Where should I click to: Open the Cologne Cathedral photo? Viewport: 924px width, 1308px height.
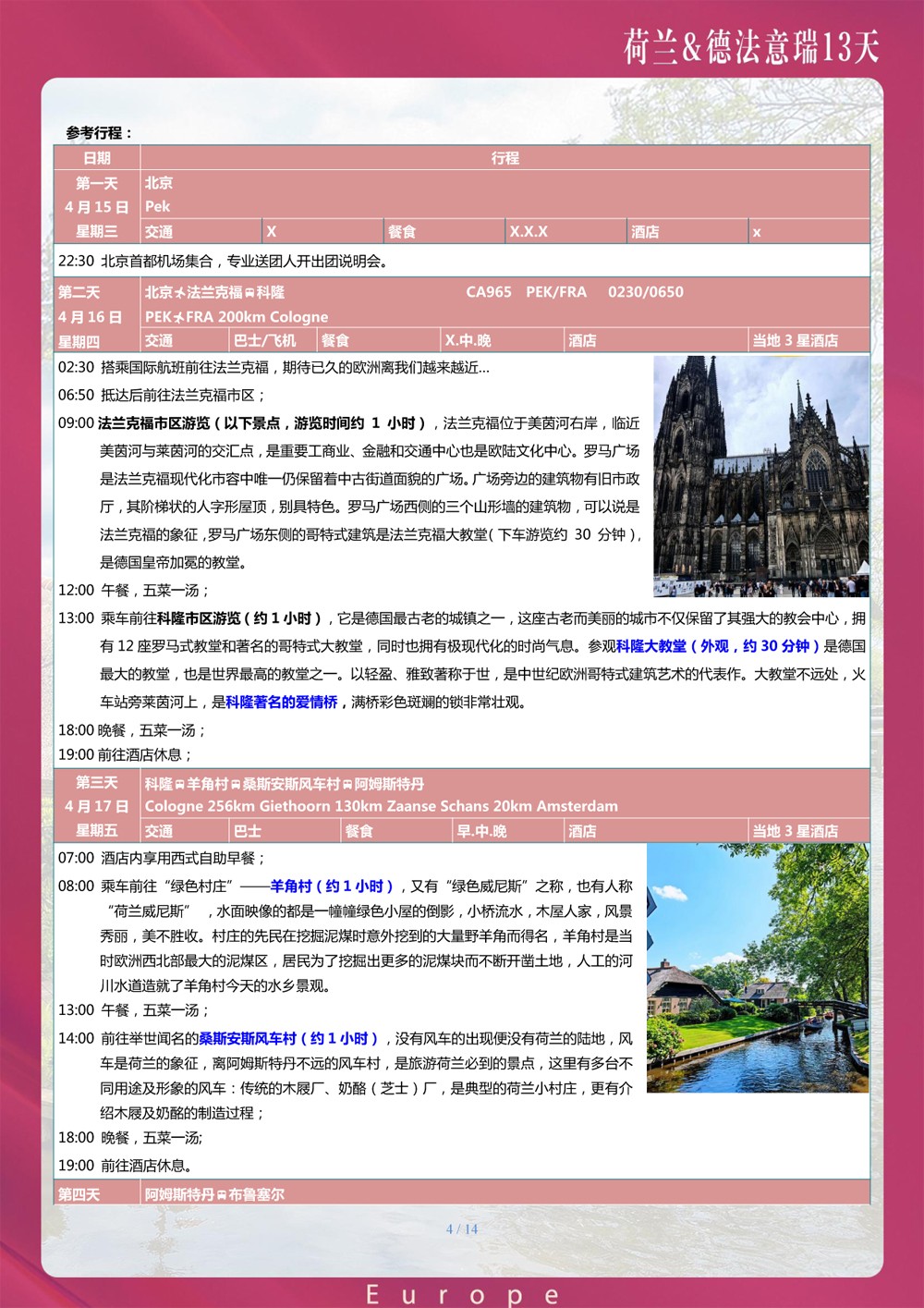[760, 476]
